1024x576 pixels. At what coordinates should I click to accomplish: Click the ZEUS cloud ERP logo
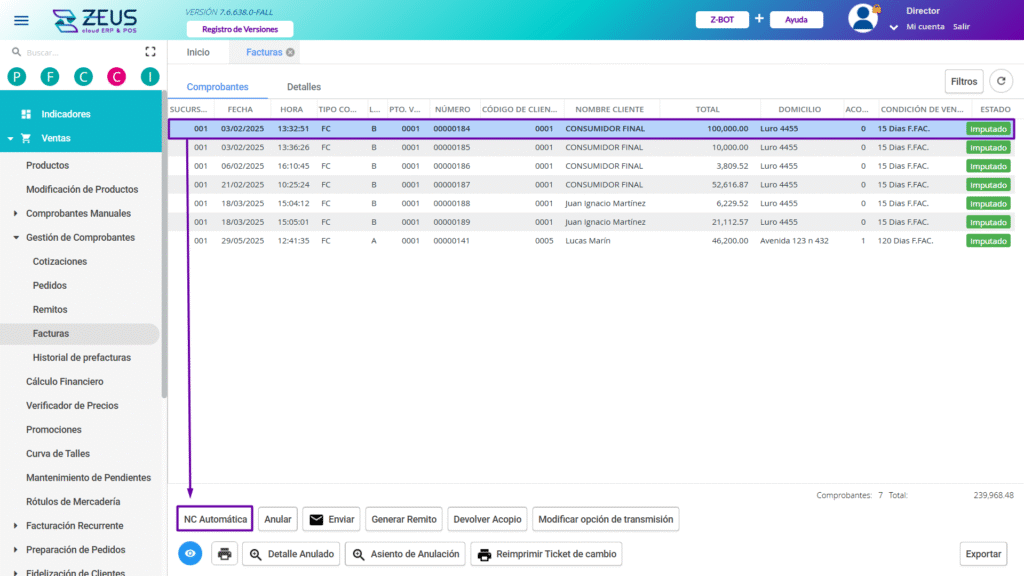[95, 20]
